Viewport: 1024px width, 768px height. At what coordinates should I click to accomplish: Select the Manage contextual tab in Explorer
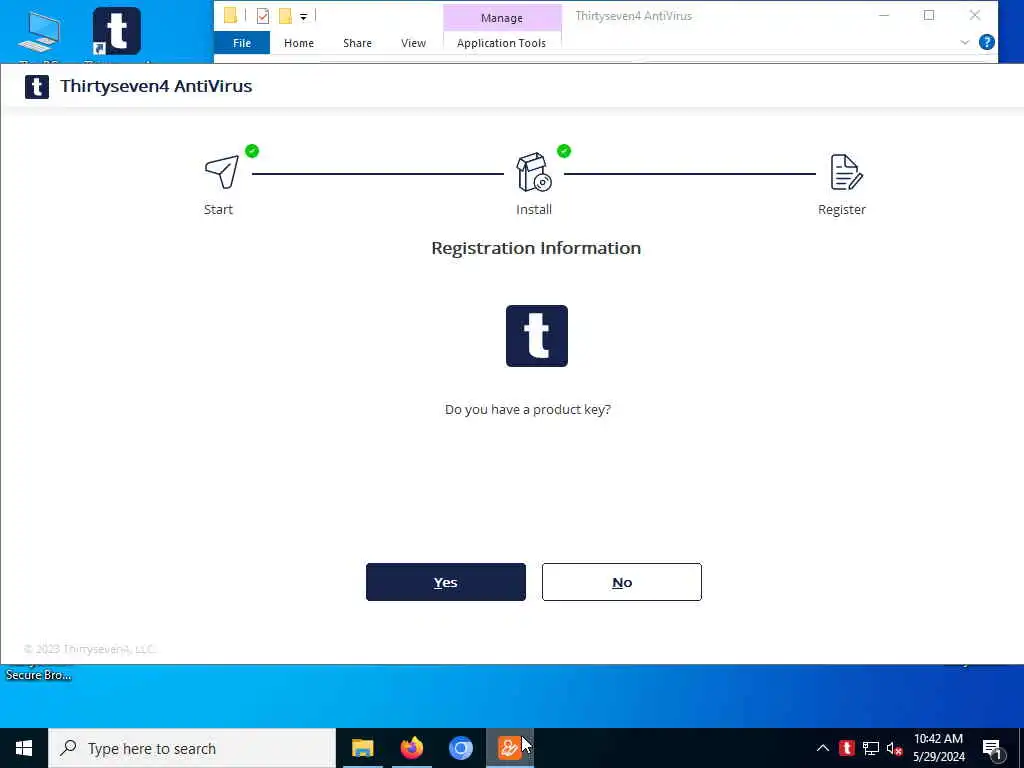point(502,18)
